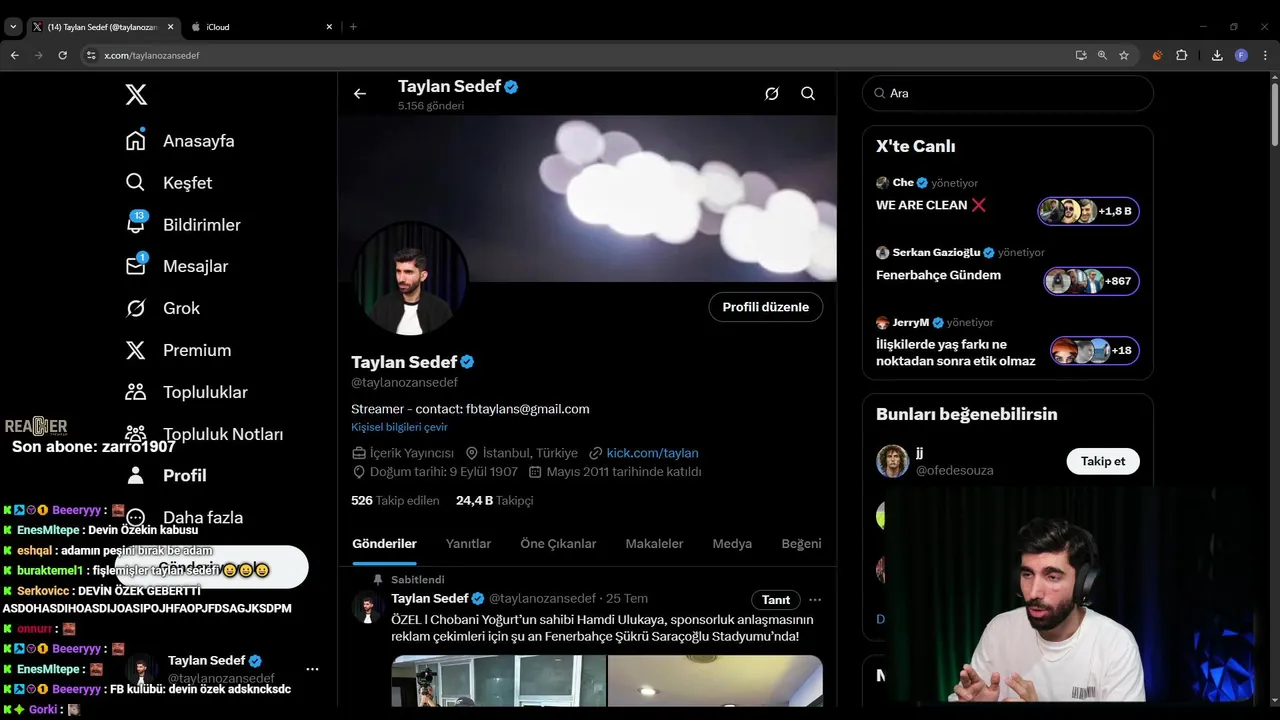Switch to Makaleler tab

click(x=654, y=544)
